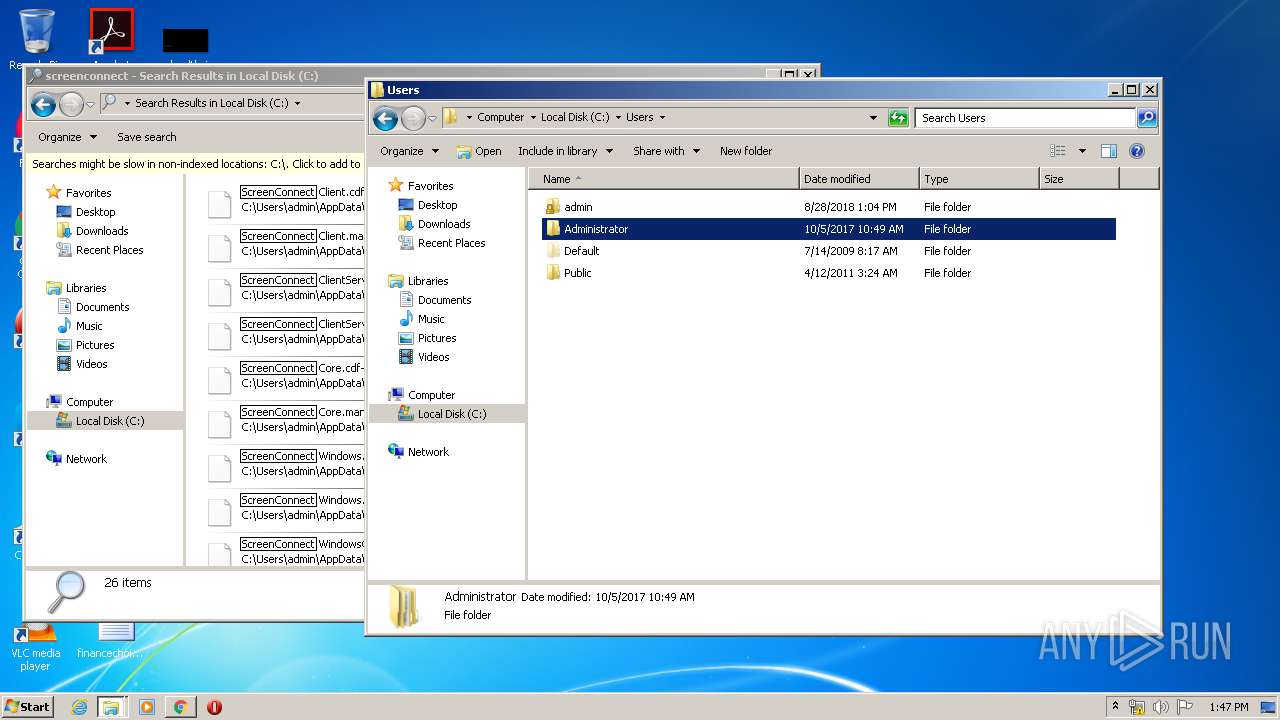Open the Help question mark icon
1280x720 pixels.
[x=1137, y=151]
